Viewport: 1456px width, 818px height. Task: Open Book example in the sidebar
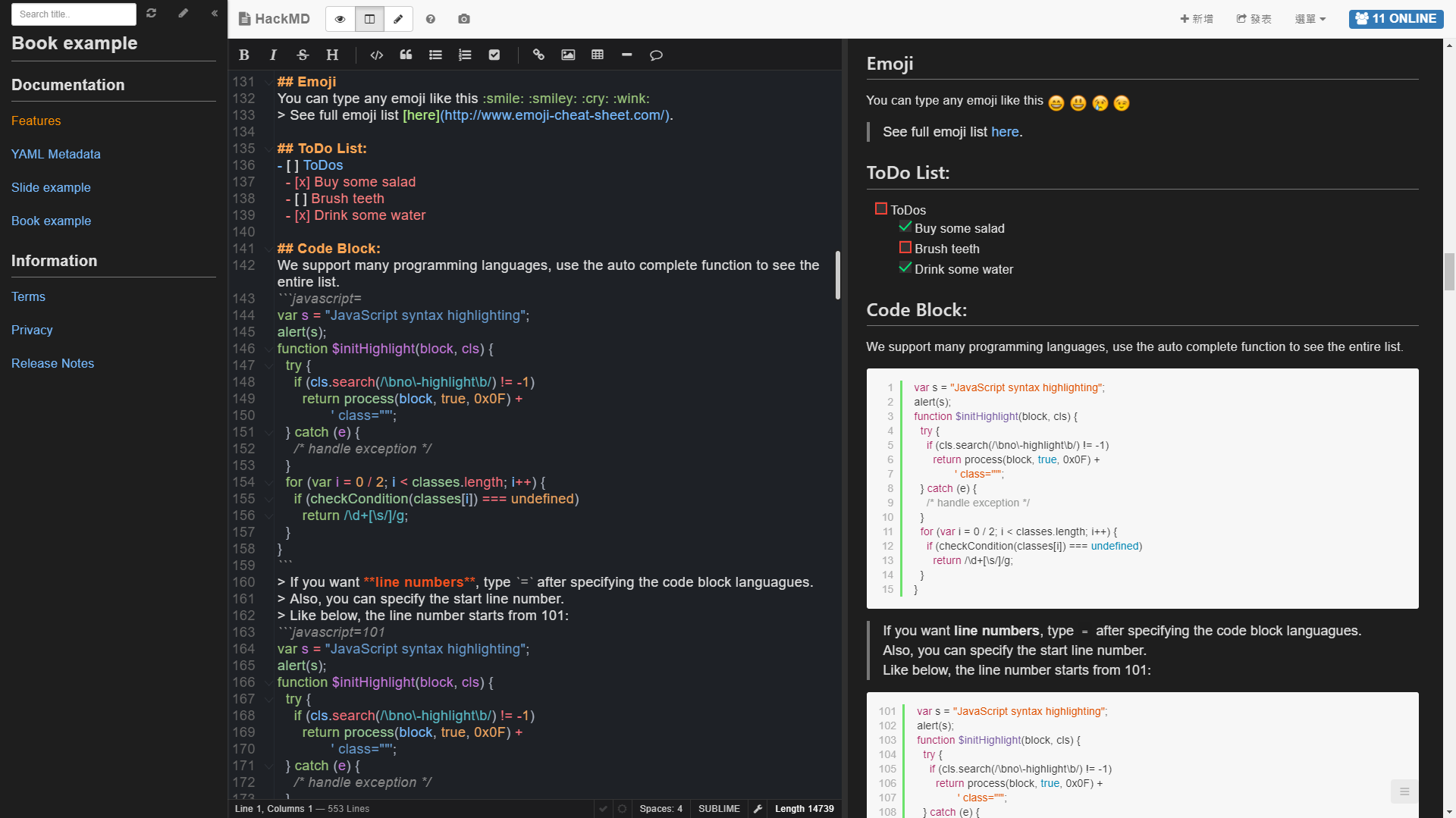click(51, 221)
